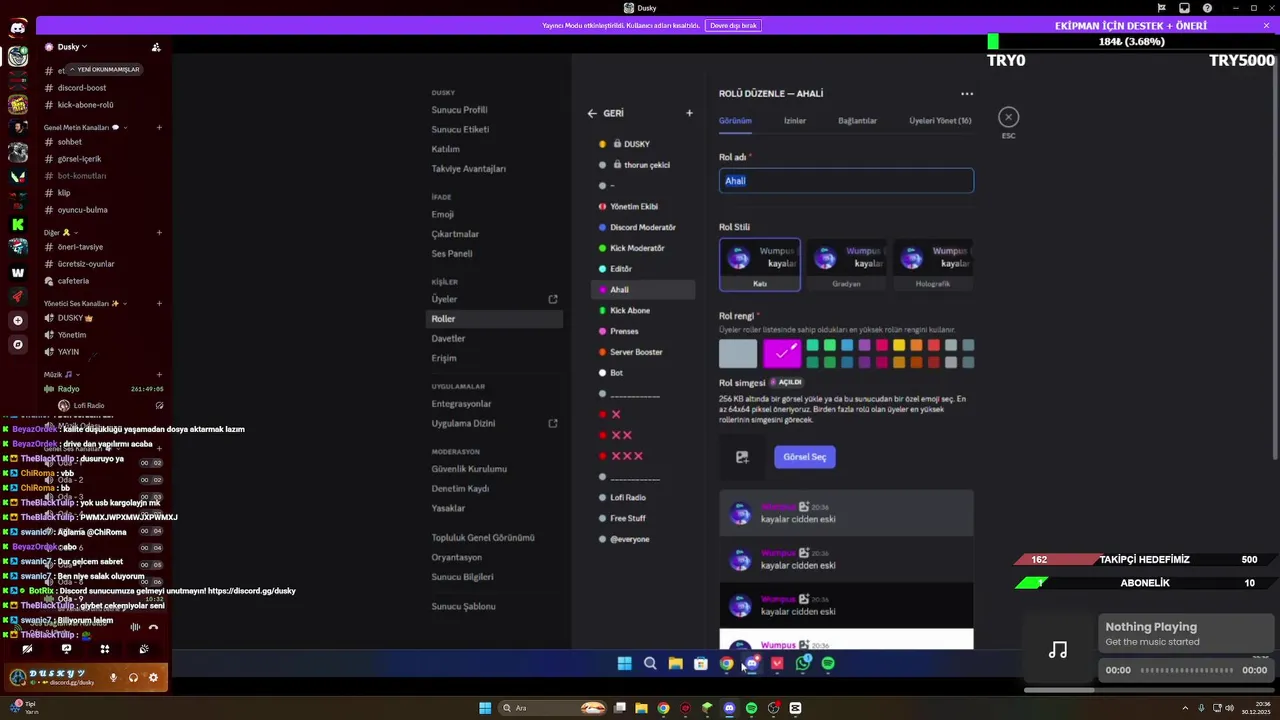Close settings with the ESC circle button
Viewport: 1280px width, 720px height.
[x=1008, y=117]
